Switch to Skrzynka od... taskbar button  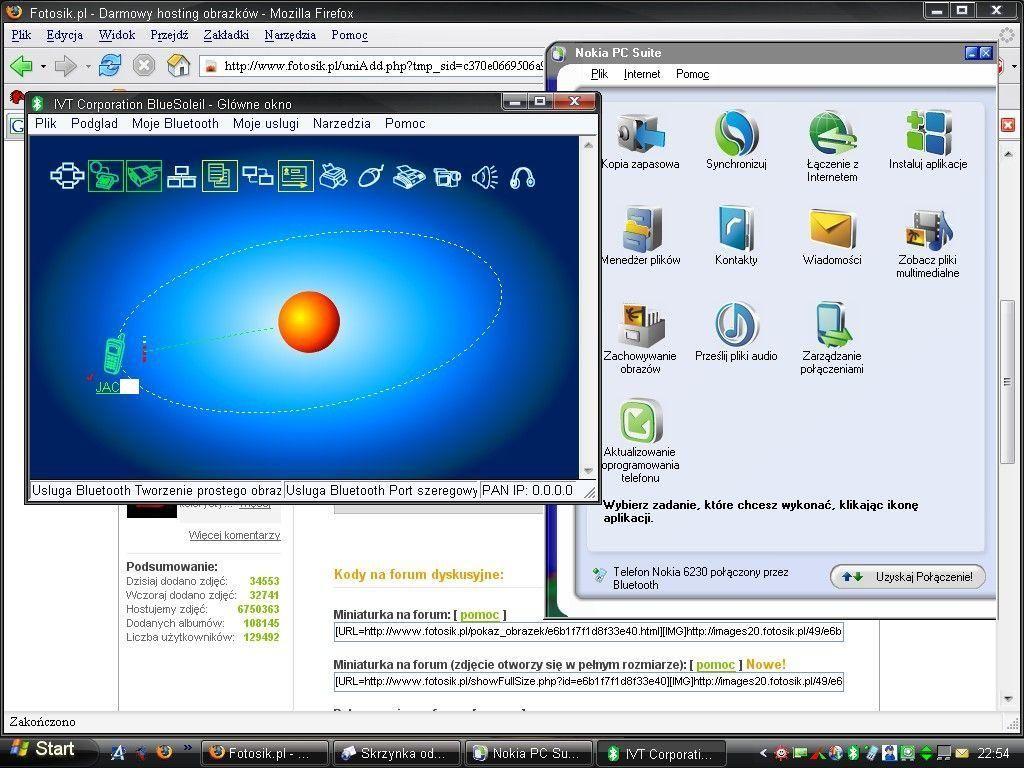click(397, 753)
